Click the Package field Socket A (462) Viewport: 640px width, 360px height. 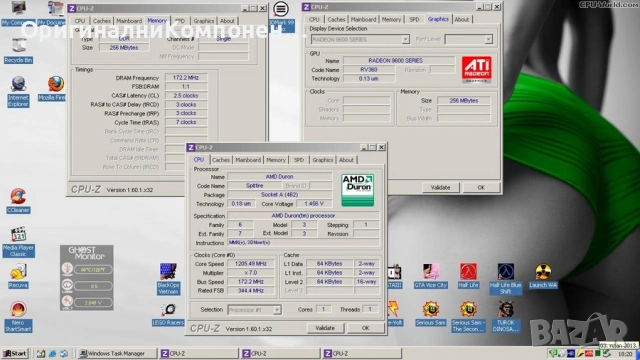click(x=280, y=195)
